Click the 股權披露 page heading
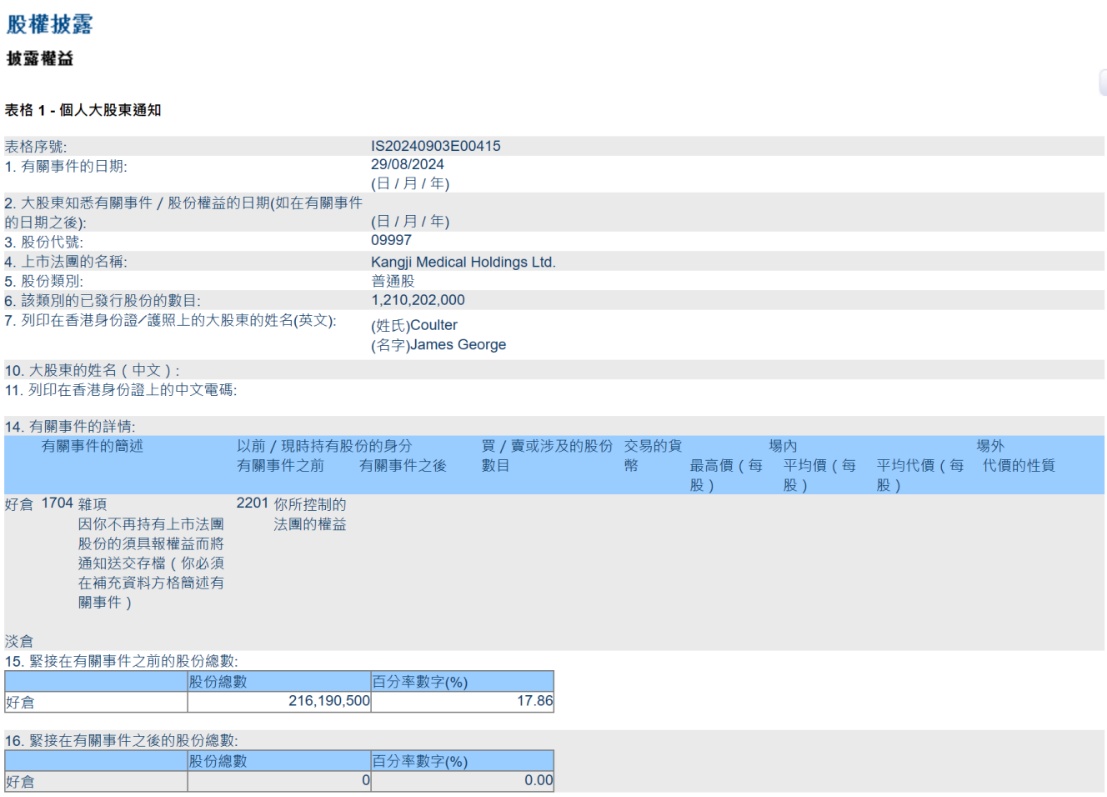This screenshot has height=797, width=1107. click(49, 24)
